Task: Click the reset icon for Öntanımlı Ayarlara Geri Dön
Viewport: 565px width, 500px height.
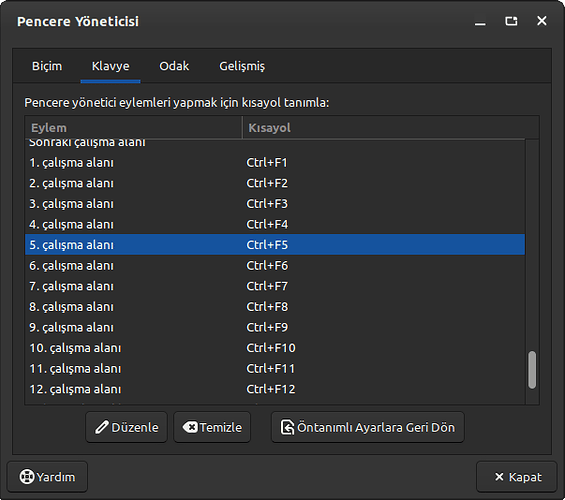Action: coord(287,427)
